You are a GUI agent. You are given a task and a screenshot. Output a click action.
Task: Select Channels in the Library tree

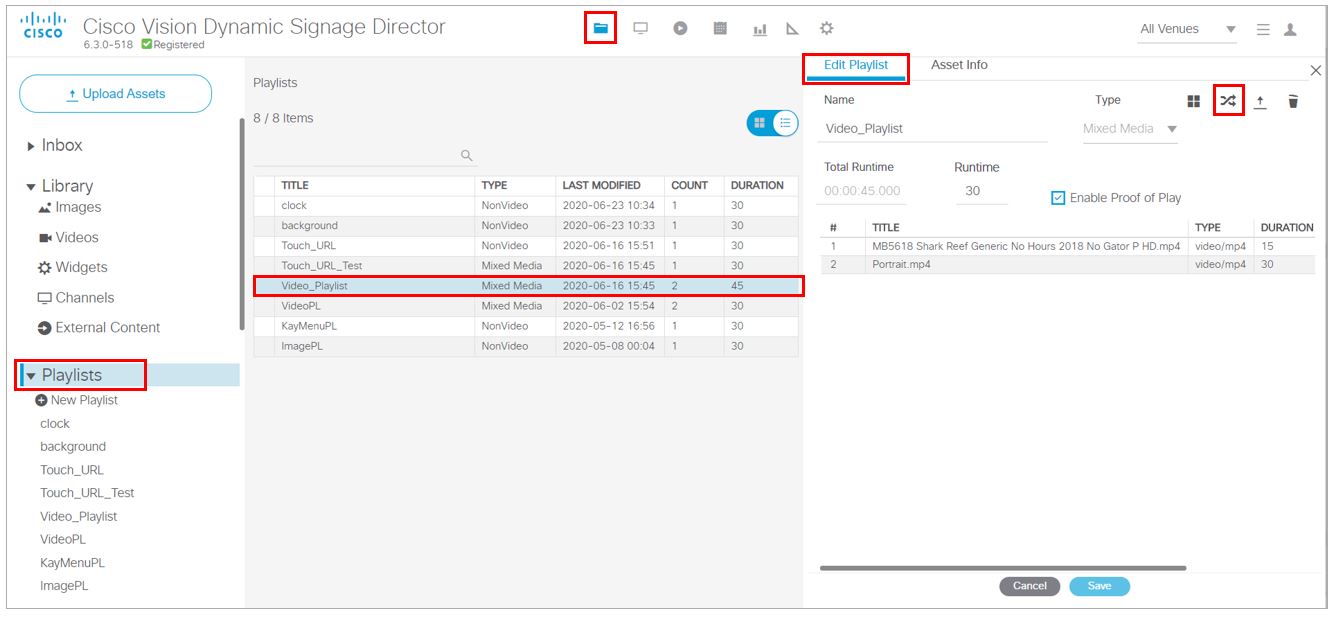coord(76,297)
